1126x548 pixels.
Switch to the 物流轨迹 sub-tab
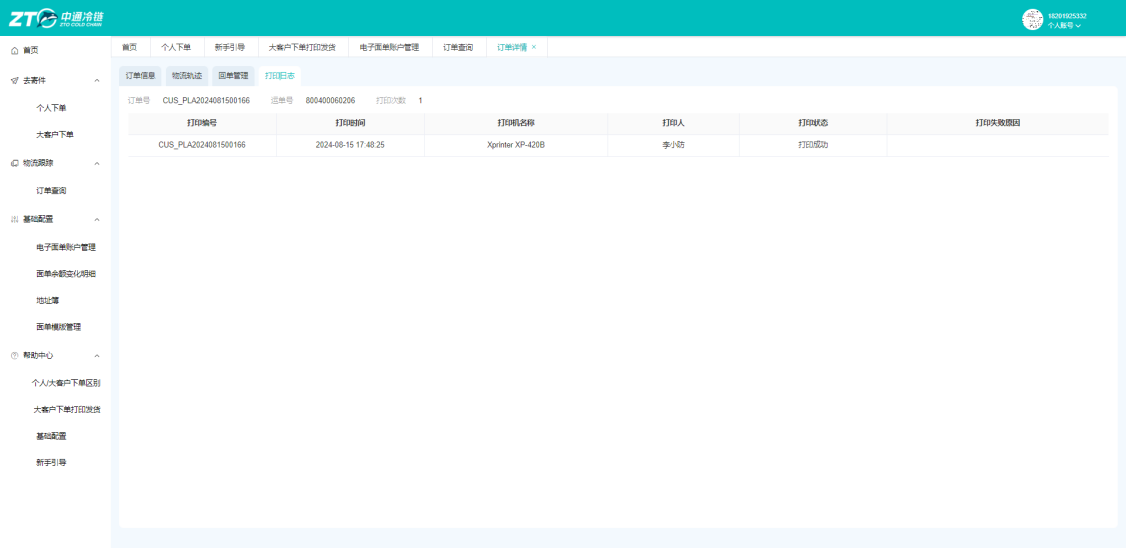pyautogui.click(x=187, y=75)
